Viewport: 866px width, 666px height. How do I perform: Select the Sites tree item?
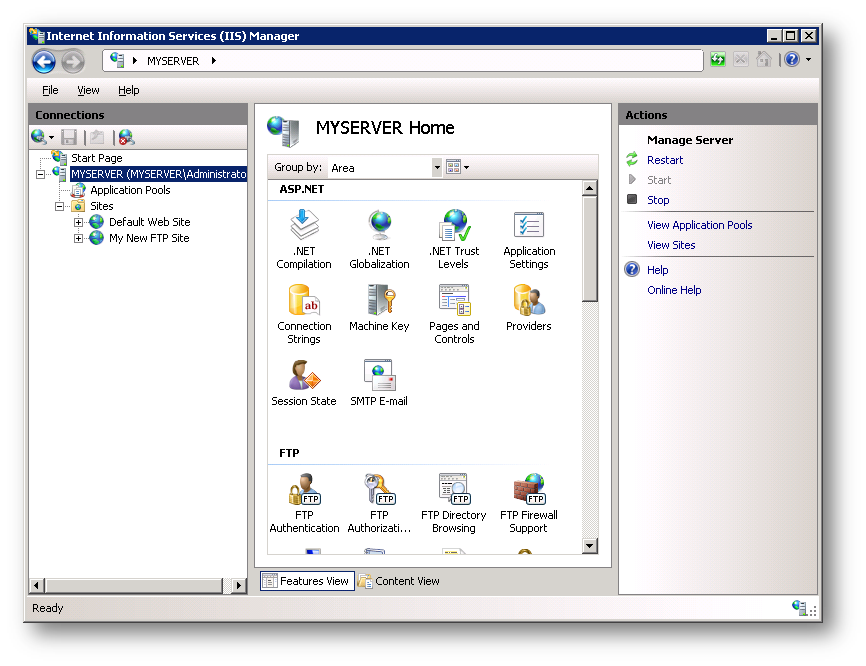click(x=102, y=206)
